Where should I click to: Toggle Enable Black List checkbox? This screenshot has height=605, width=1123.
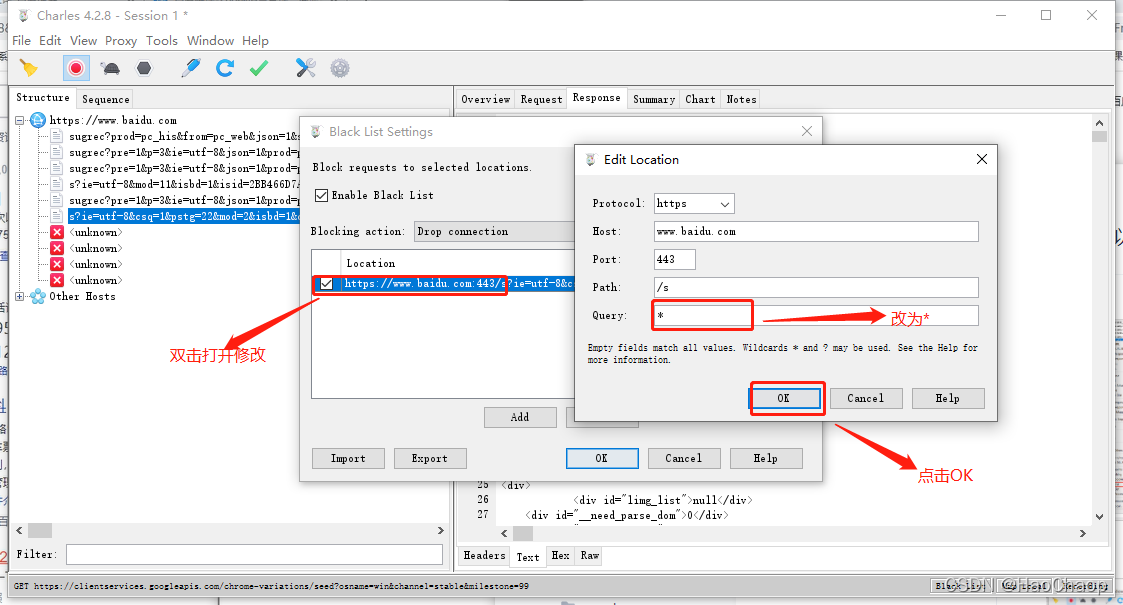pyautogui.click(x=322, y=195)
